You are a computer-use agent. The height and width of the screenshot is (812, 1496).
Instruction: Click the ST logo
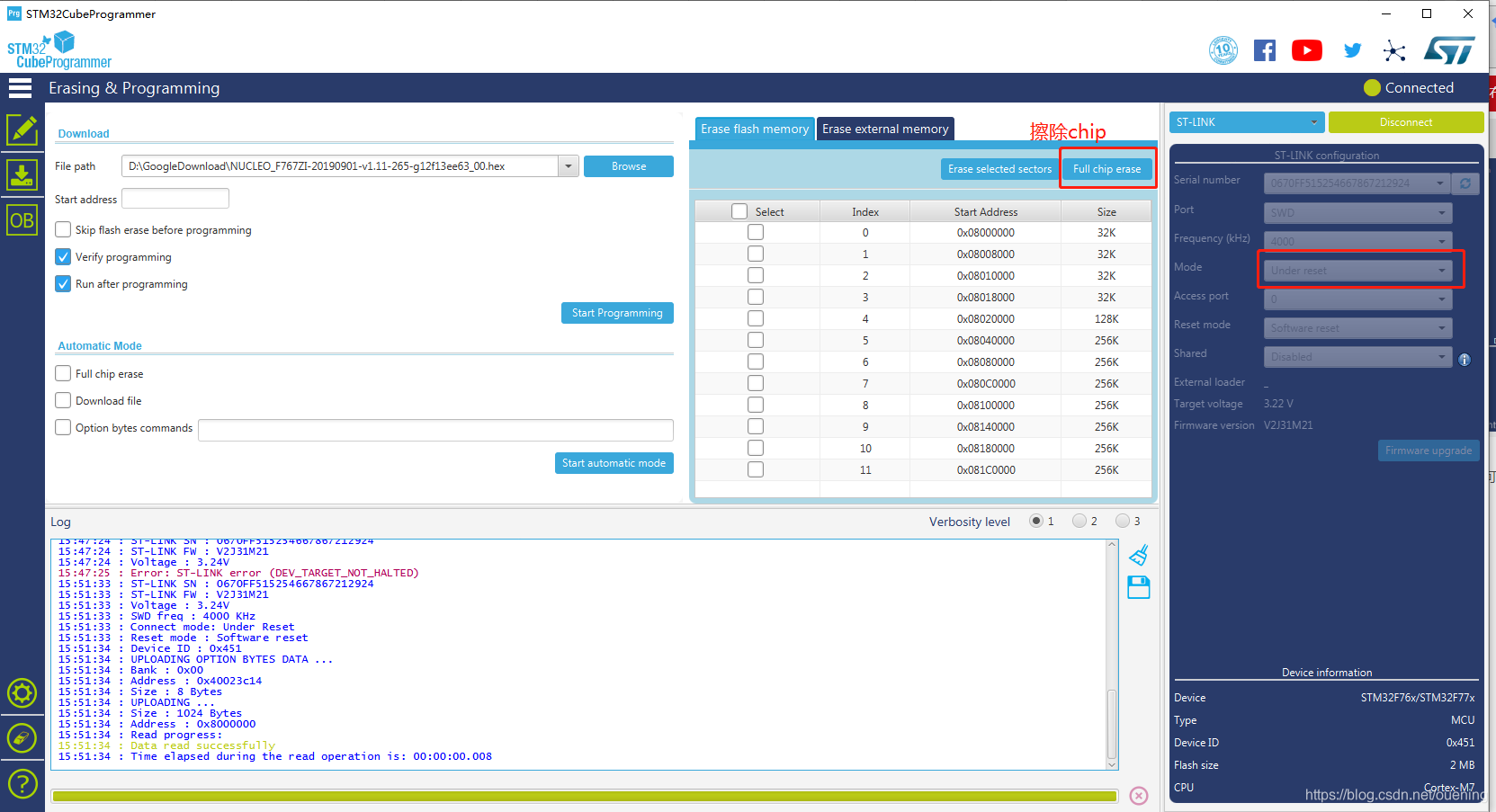pyautogui.click(x=1449, y=50)
